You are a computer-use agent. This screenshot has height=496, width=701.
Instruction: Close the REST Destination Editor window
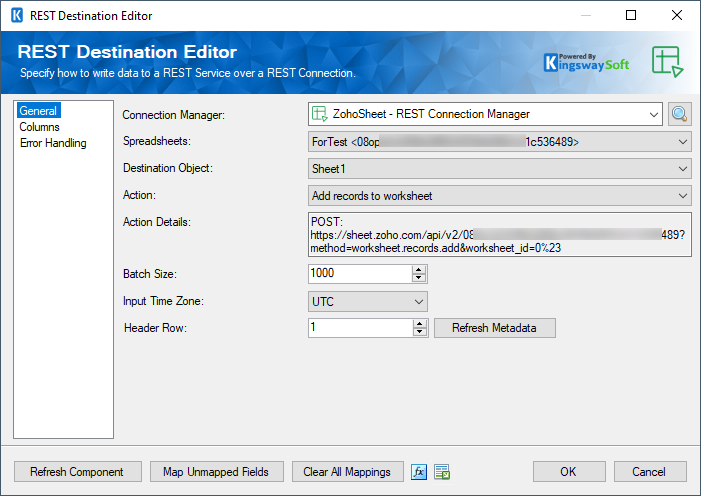pyautogui.click(x=676, y=16)
